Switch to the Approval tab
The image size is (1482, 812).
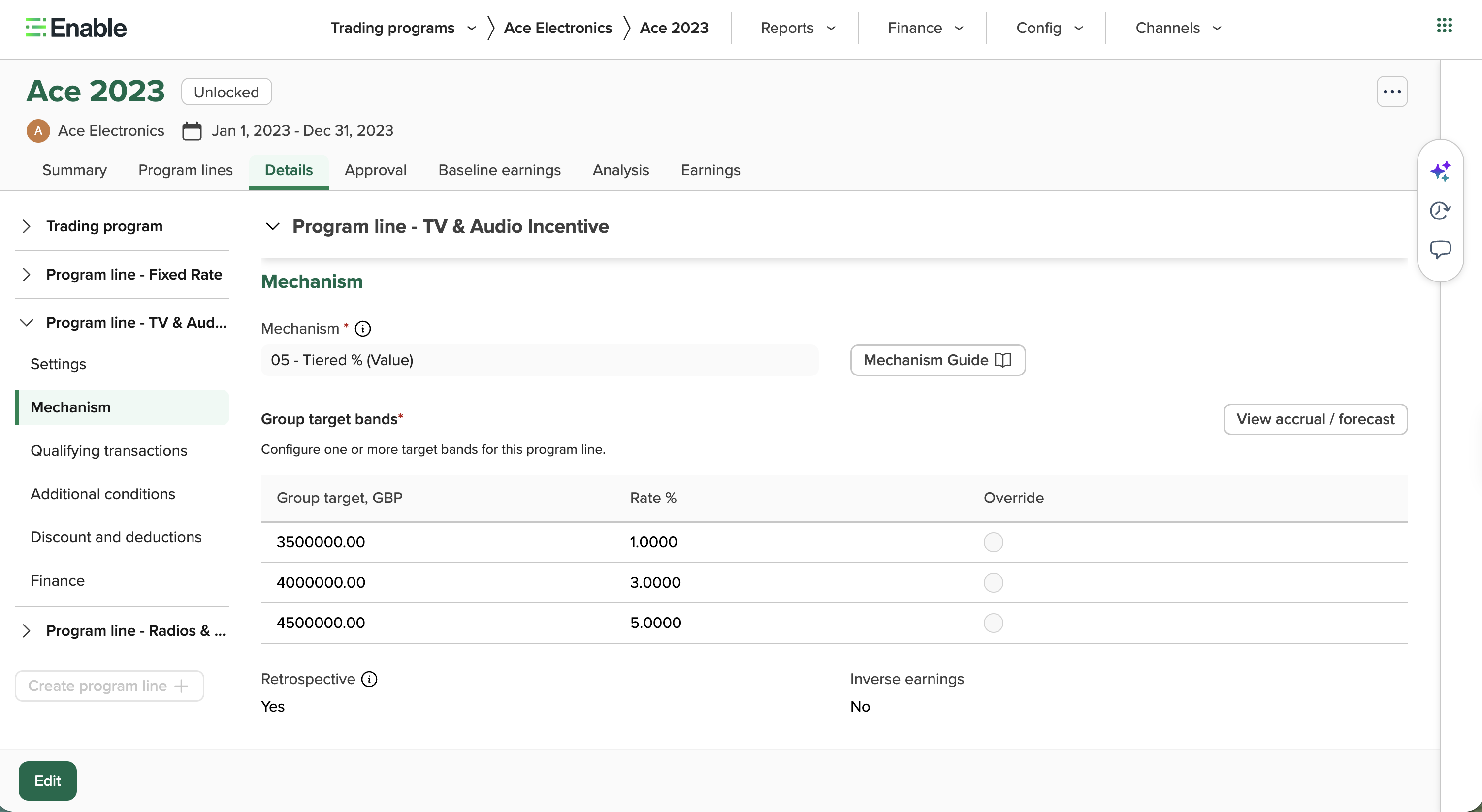pyautogui.click(x=375, y=170)
